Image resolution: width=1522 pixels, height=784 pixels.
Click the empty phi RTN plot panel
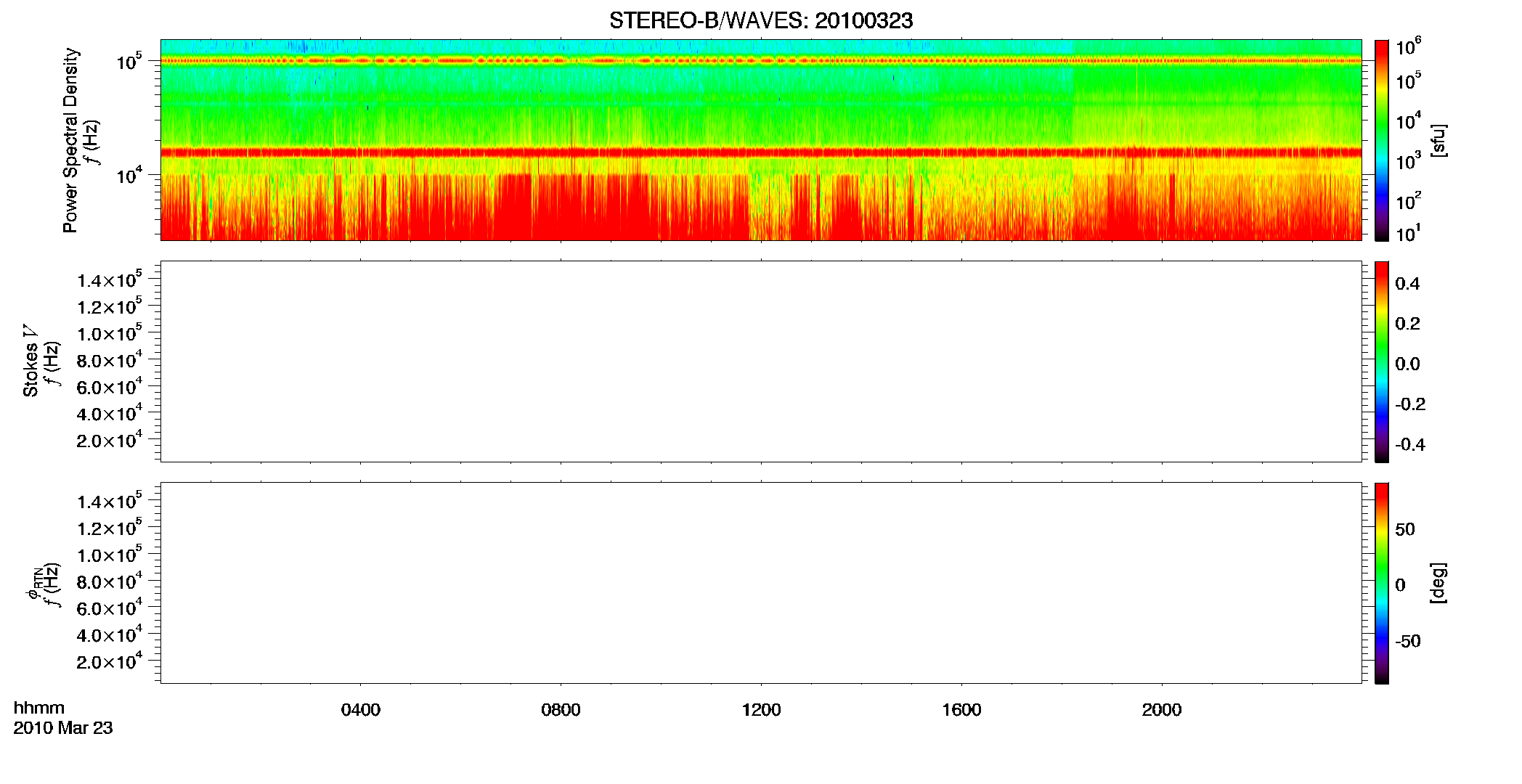(x=761, y=583)
